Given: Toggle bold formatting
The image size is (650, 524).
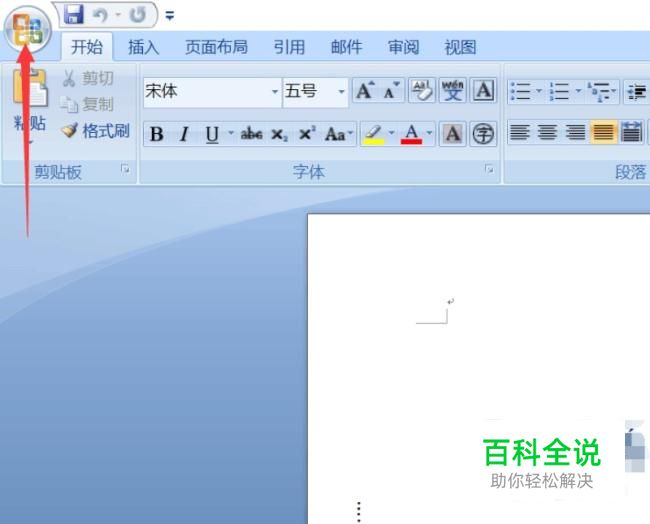Looking at the screenshot, I should point(156,134).
